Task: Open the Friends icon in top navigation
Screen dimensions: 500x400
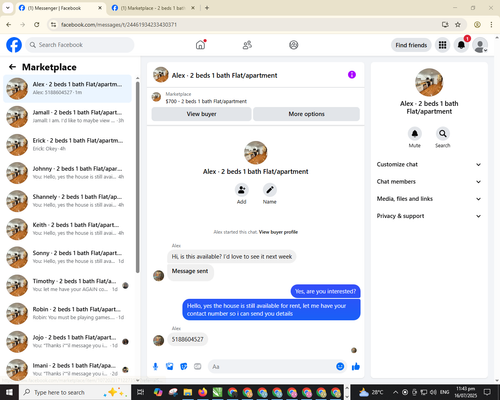Action: pos(247,45)
